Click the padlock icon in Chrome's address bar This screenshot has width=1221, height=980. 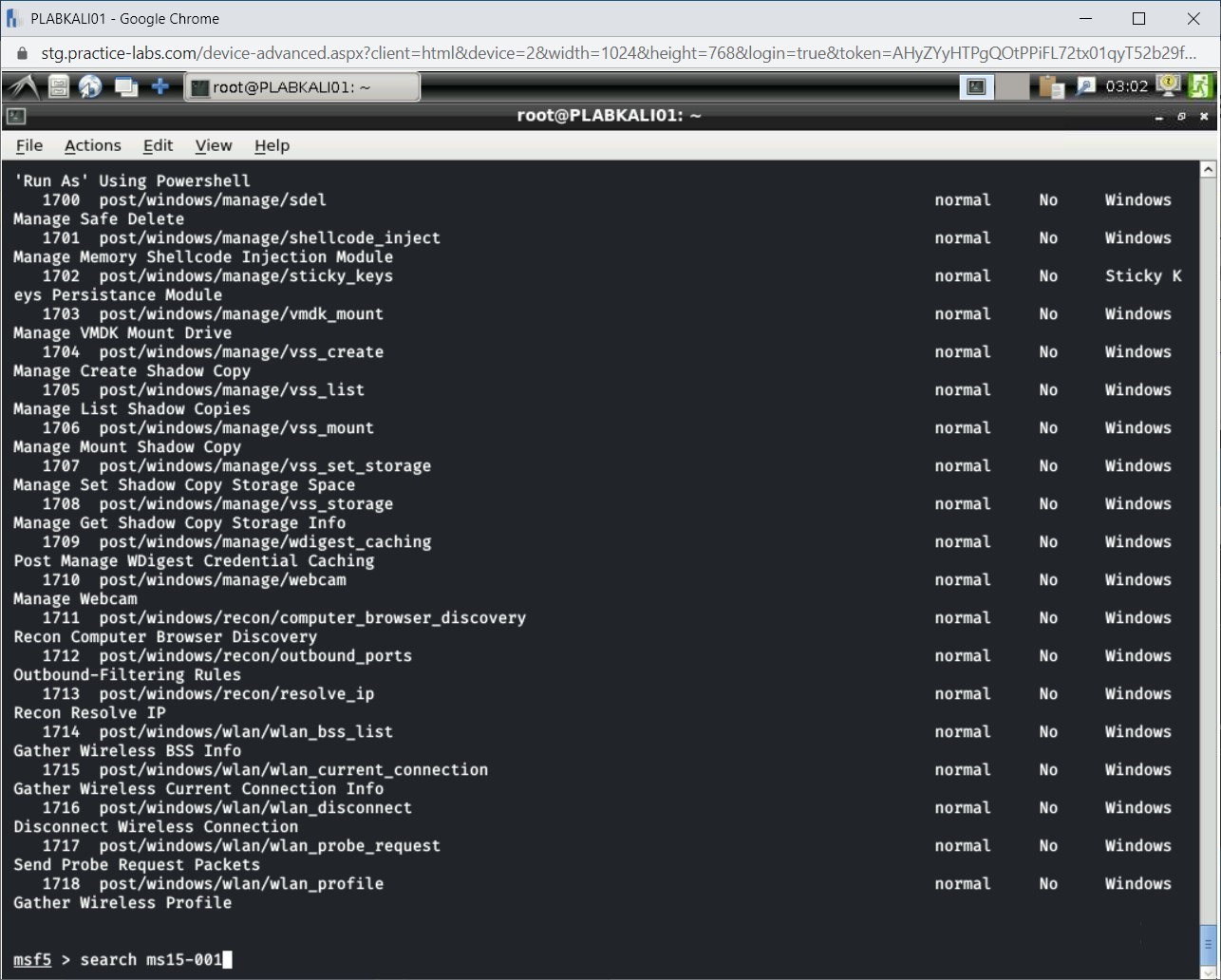20,53
